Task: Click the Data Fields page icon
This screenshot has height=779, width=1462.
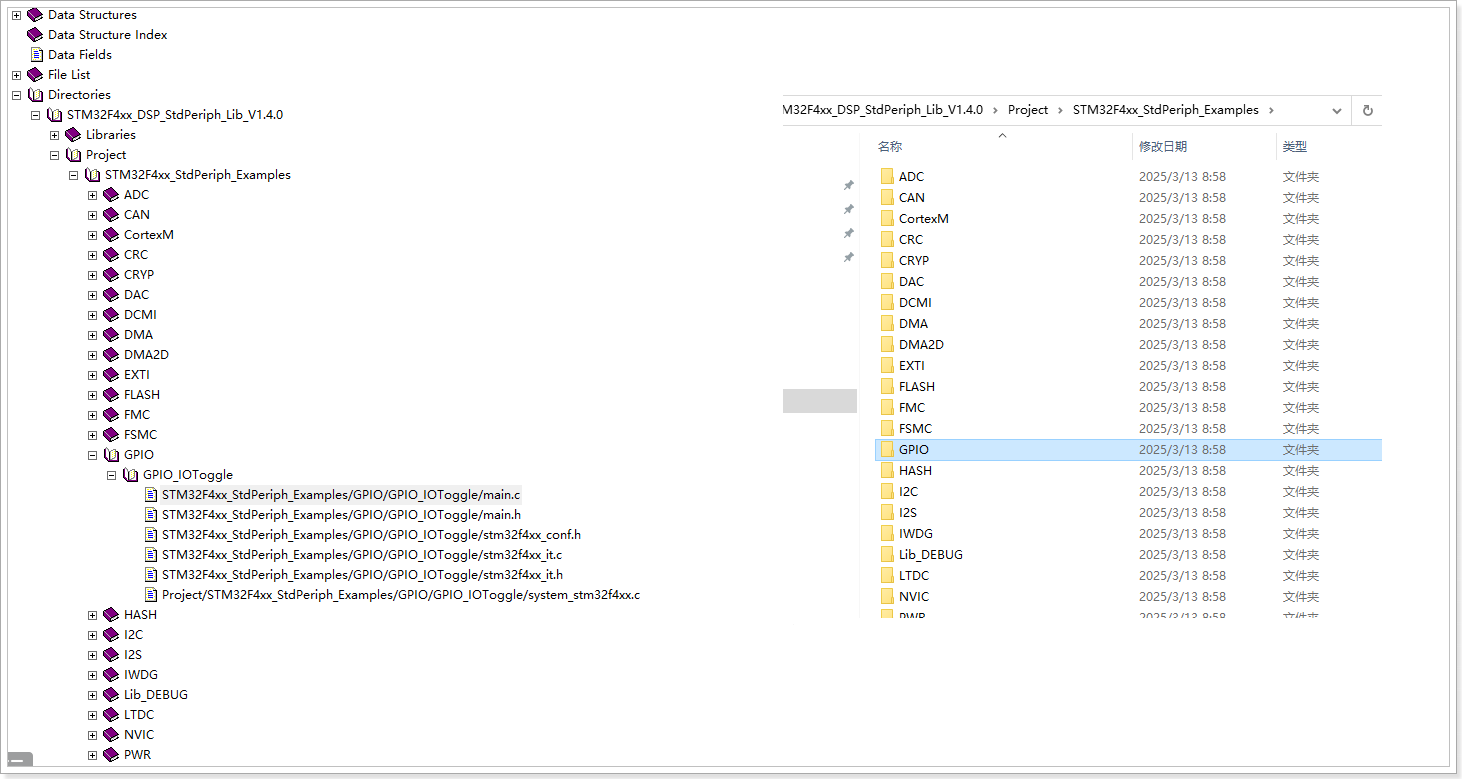Action: (37, 55)
